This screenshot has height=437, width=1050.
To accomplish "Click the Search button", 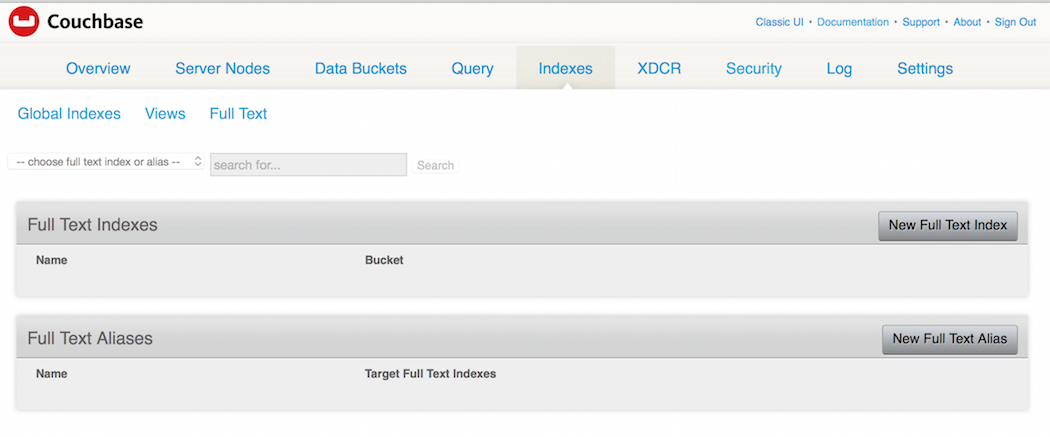I will click(x=435, y=165).
